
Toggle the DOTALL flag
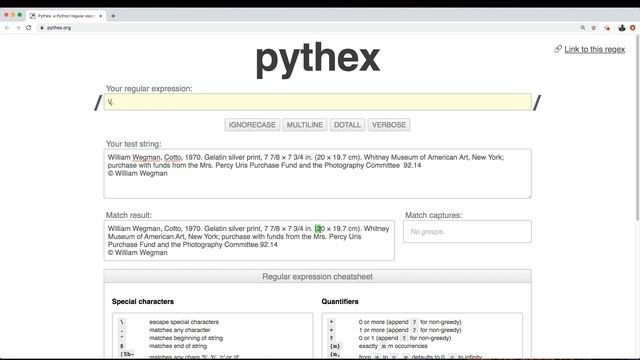click(x=347, y=125)
